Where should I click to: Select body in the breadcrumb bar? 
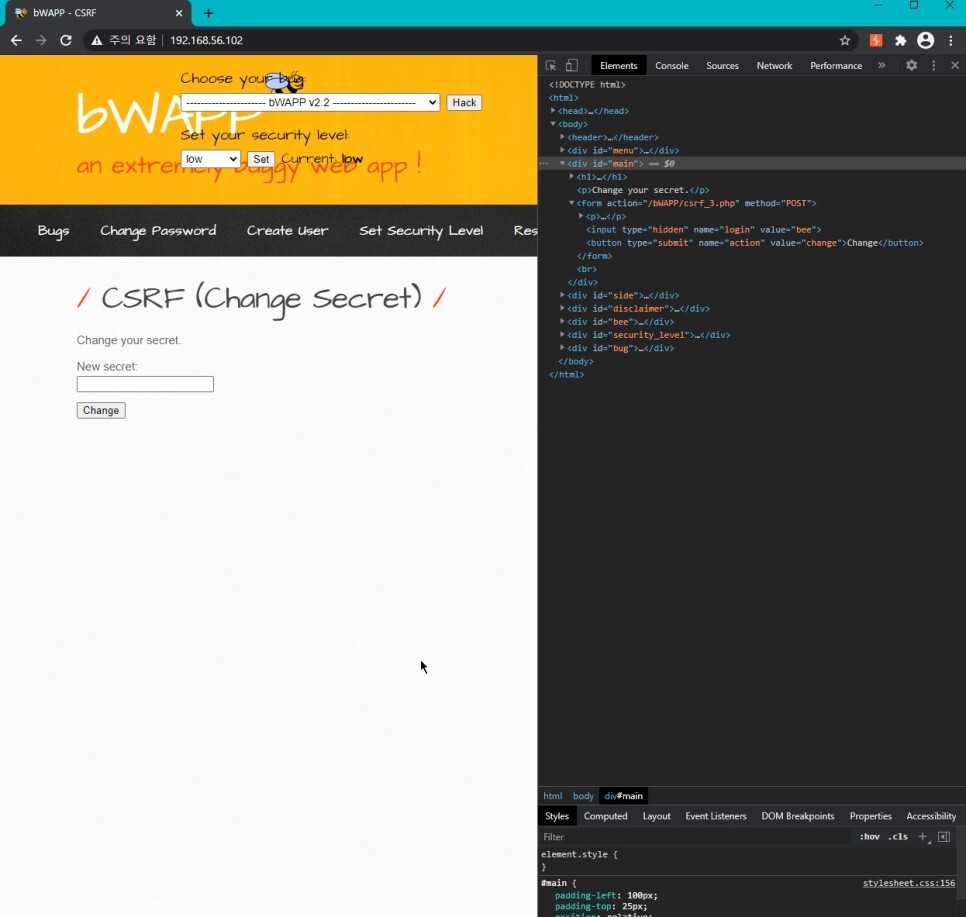[583, 796]
